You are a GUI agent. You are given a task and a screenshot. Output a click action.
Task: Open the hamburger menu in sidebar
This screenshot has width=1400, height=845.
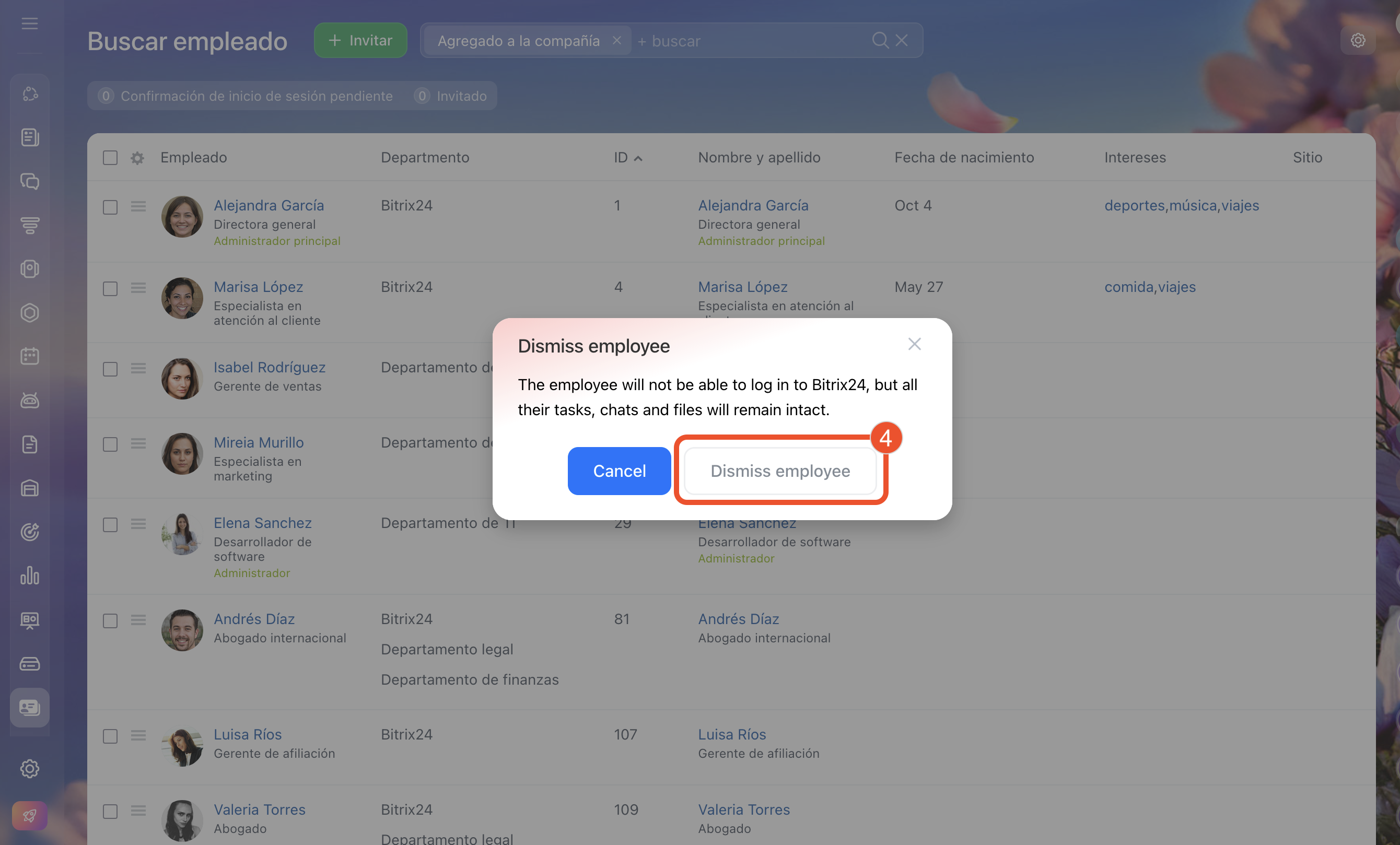[30, 24]
